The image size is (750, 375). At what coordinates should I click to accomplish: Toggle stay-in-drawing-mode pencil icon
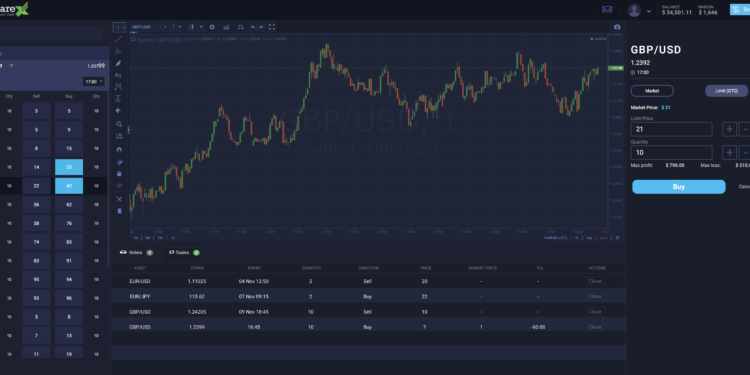click(119, 162)
